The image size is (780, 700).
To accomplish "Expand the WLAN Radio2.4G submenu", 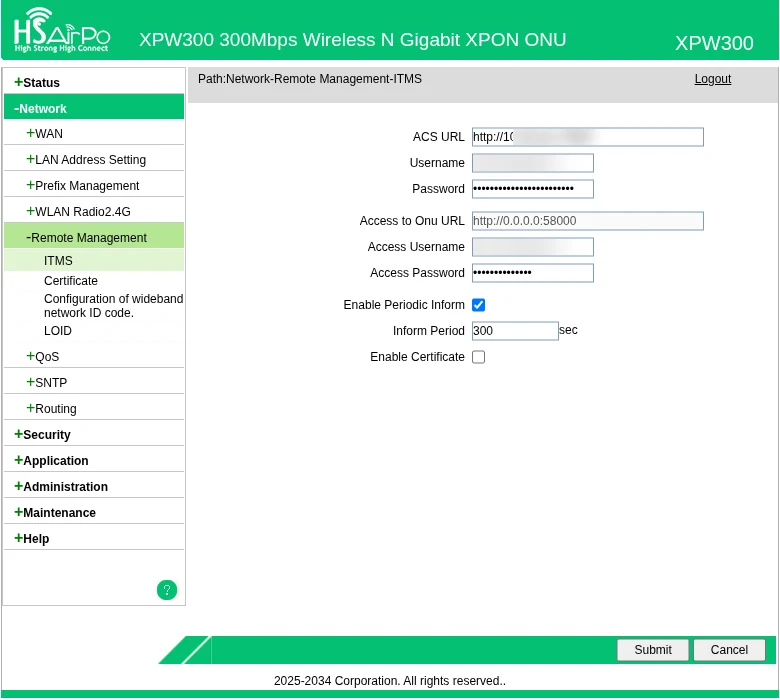I will tap(78, 211).
